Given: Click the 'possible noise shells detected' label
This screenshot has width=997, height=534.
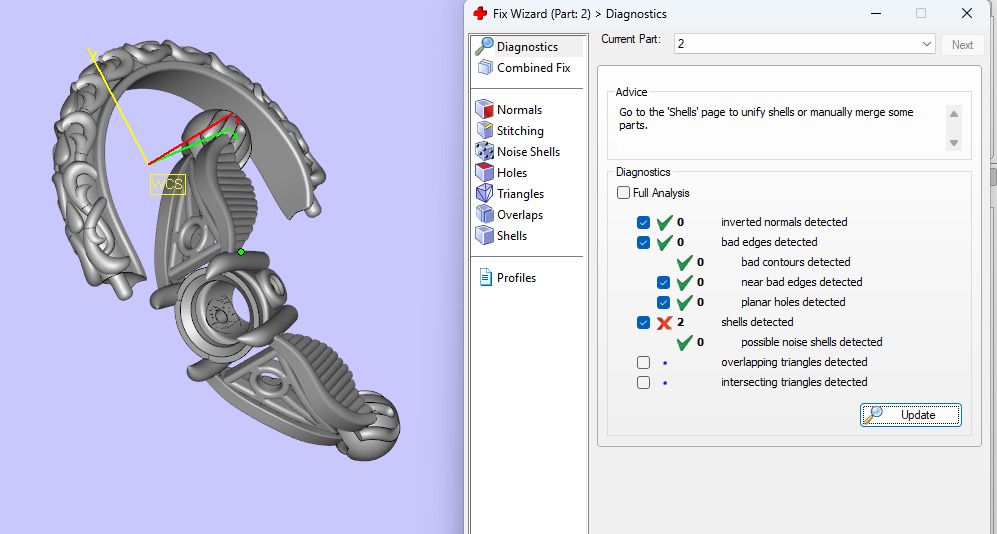Looking at the screenshot, I should tap(811, 343).
